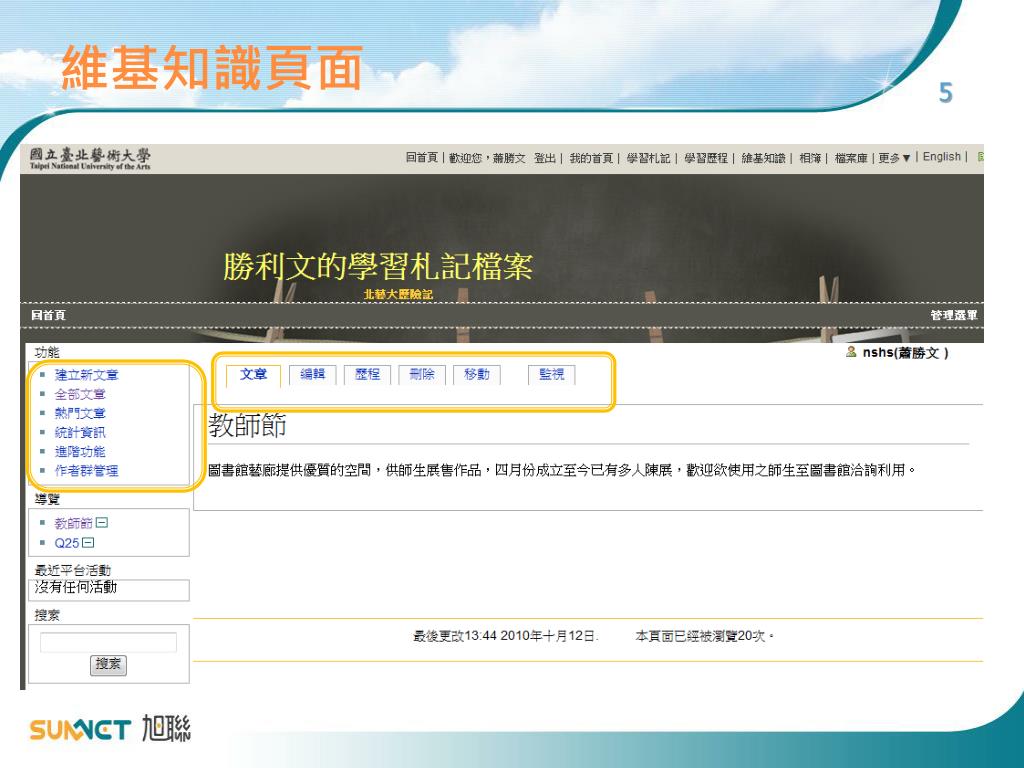Click the Taipei National University of the Arts logo
Image resolution: width=1024 pixels, height=768 pixels.
click(x=90, y=159)
